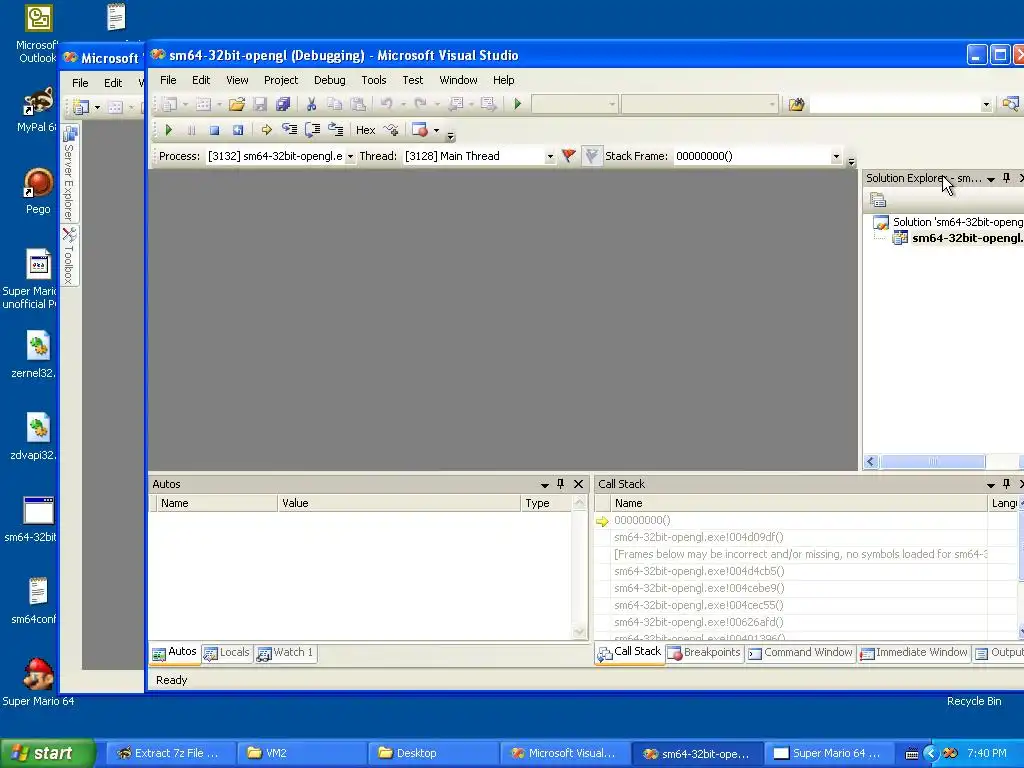
Task: Open the Find combo box dropdown arrow
Action: pyautogui.click(x=986, y=104)
